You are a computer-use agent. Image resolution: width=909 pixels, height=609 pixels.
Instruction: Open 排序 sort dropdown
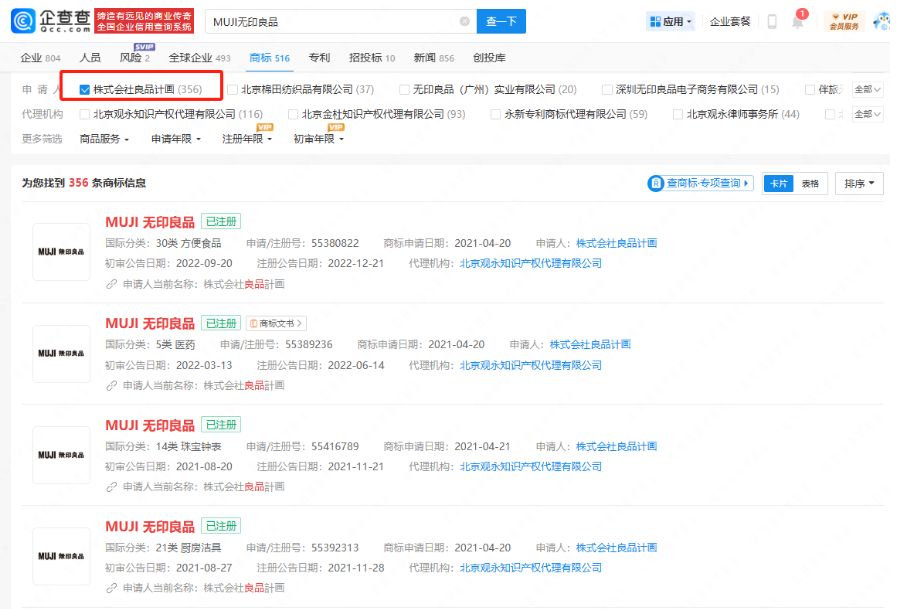(x=859, y=184)
